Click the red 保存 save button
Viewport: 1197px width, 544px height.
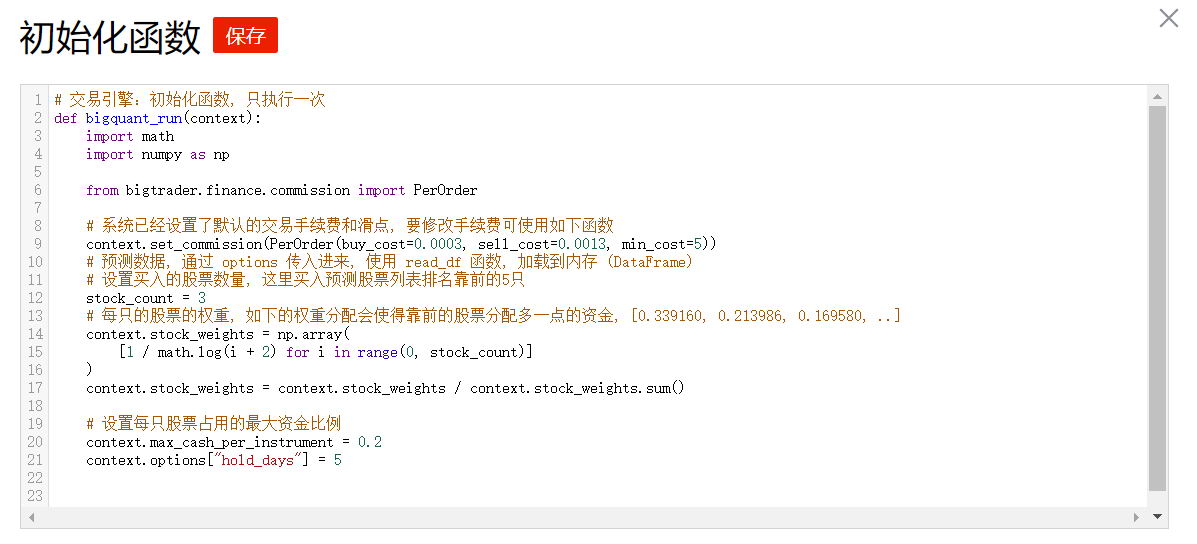tap(245, 36)
